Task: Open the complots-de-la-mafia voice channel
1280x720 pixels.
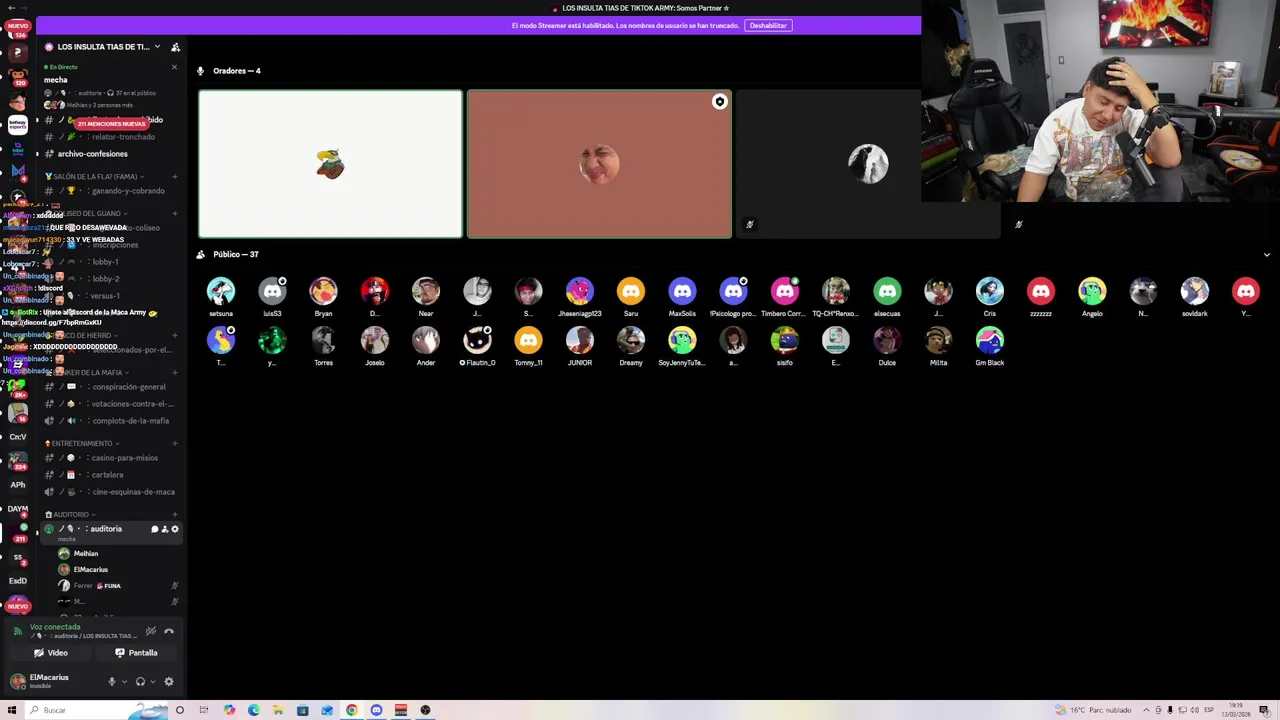Action: (110, 421)
